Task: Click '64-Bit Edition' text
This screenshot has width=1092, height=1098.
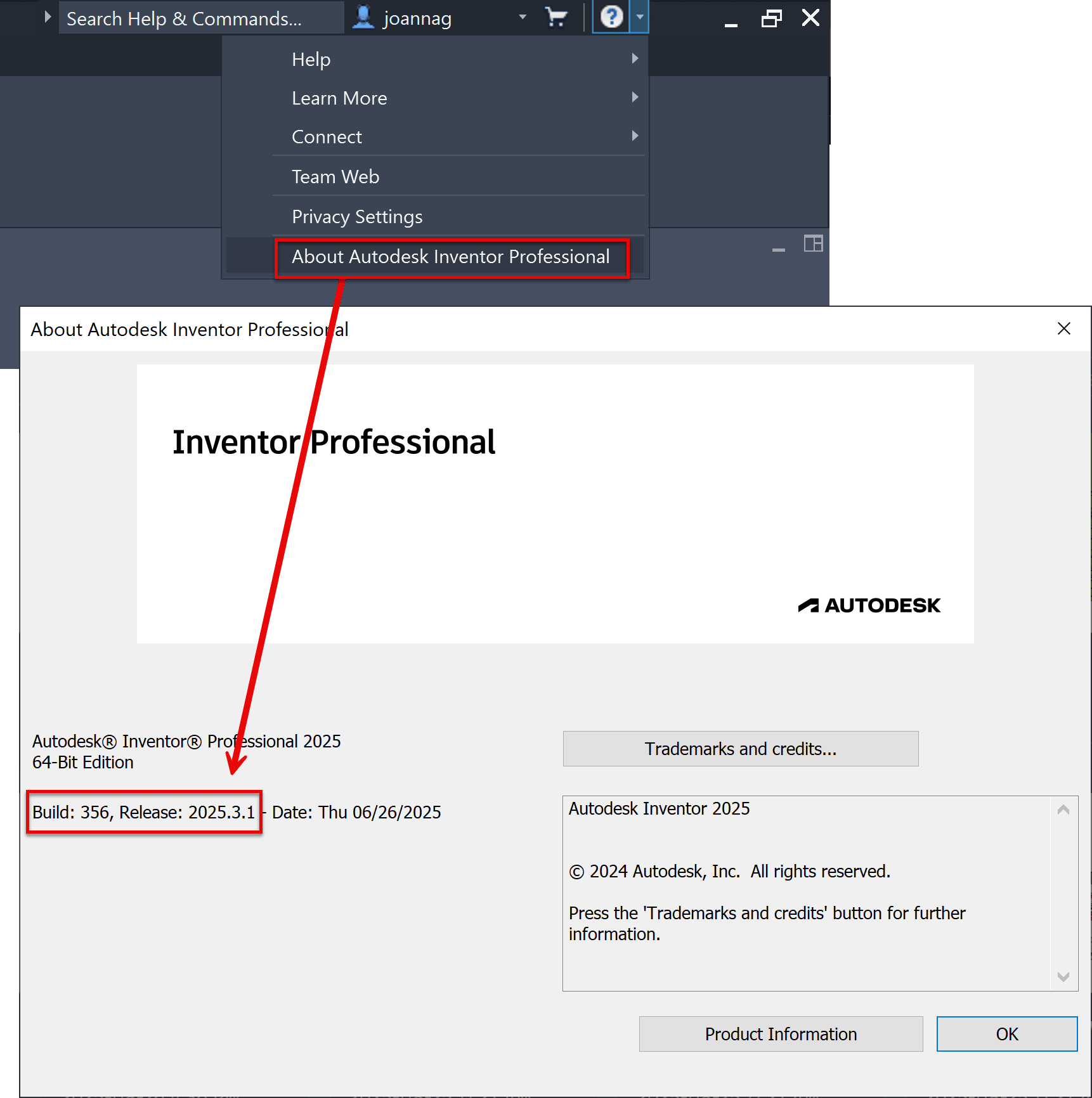Action: click(83, 762)
